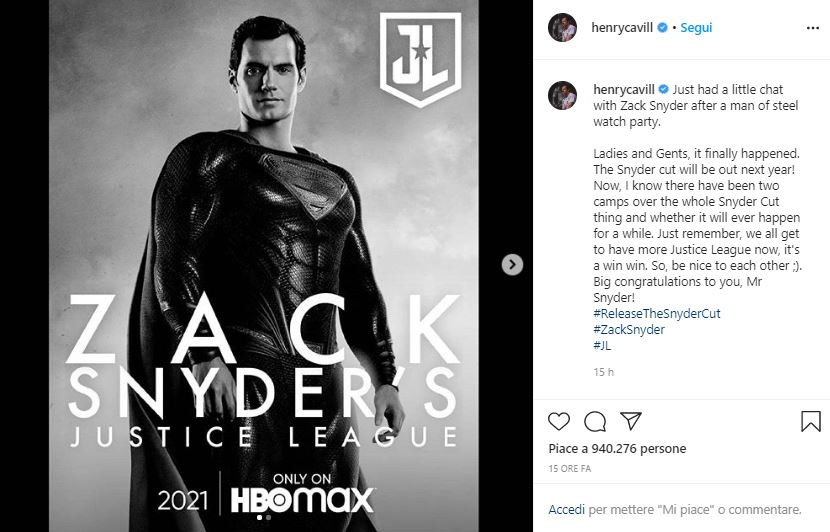Open the #JL hashtag

[602, 345]
